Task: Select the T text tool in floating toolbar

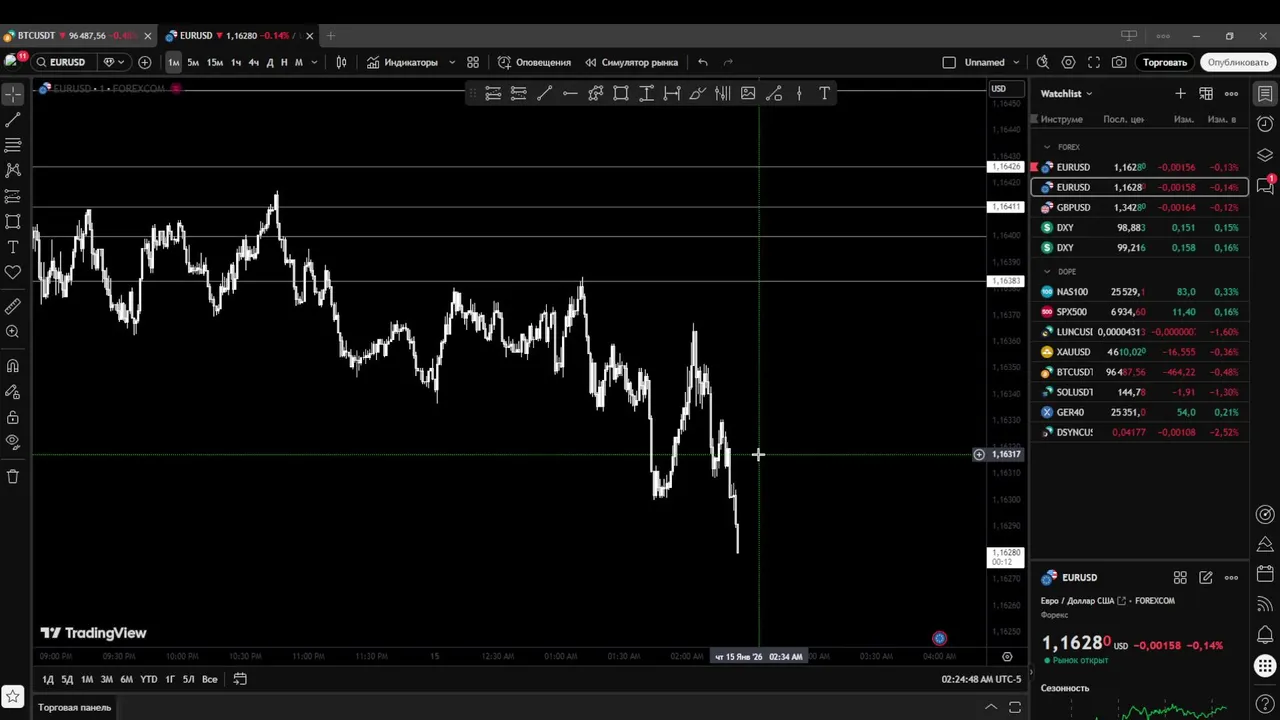Action: (824, 93)
